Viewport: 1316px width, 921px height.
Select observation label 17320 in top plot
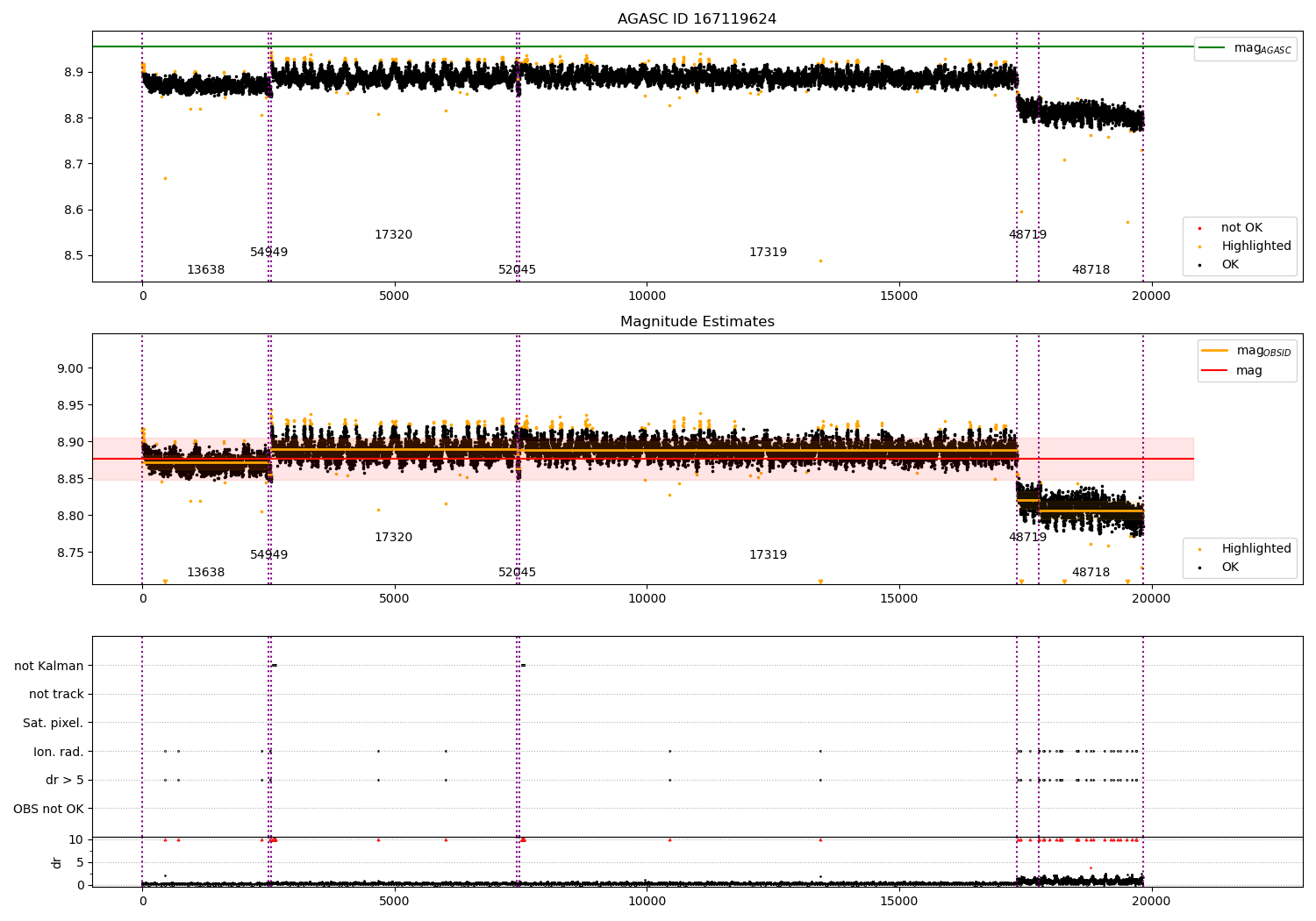click(x=393, y=235)
